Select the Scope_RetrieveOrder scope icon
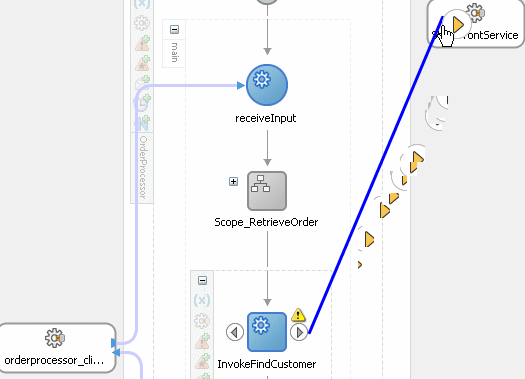Image resolution: width=525 pixels, height=379 pixels. pos(267,191)
